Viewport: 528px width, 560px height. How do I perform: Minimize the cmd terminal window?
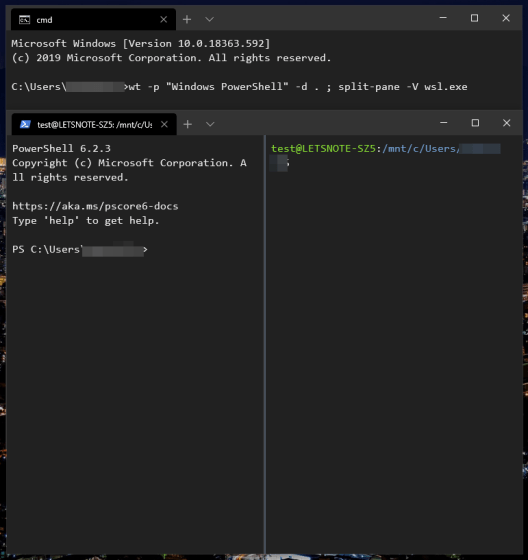[x=443, y=18]
